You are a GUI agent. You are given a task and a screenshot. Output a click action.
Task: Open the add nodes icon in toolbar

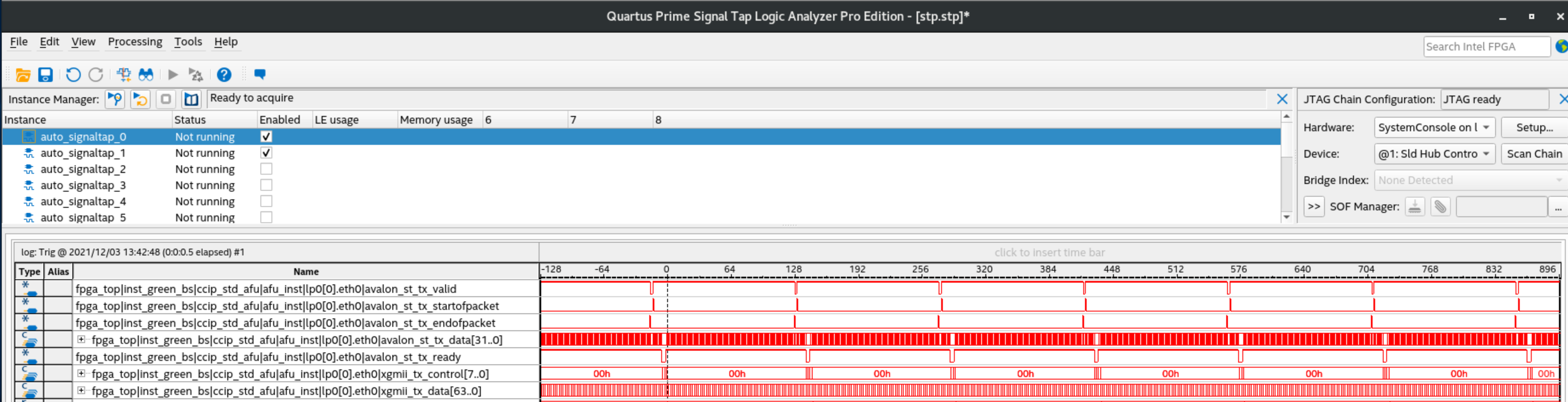(x=124, y=75)
